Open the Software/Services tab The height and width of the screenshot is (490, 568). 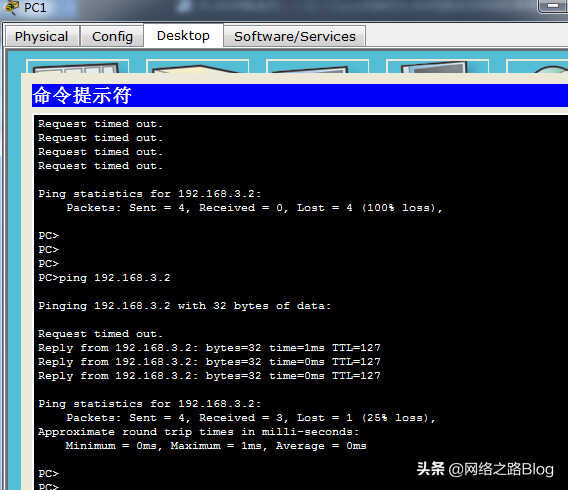tap(295, 36)
